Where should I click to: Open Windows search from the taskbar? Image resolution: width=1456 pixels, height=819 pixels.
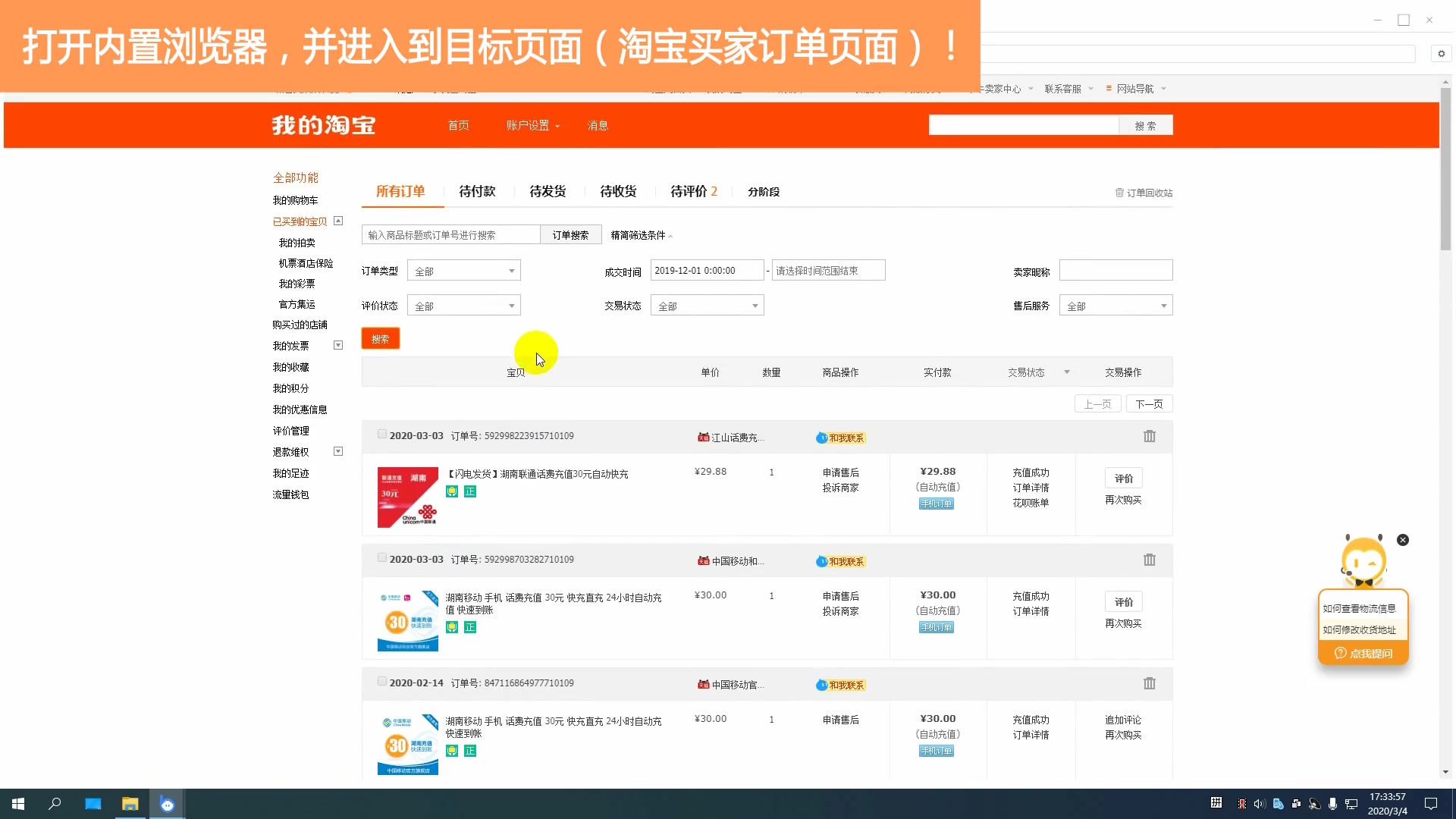point(55,804)
